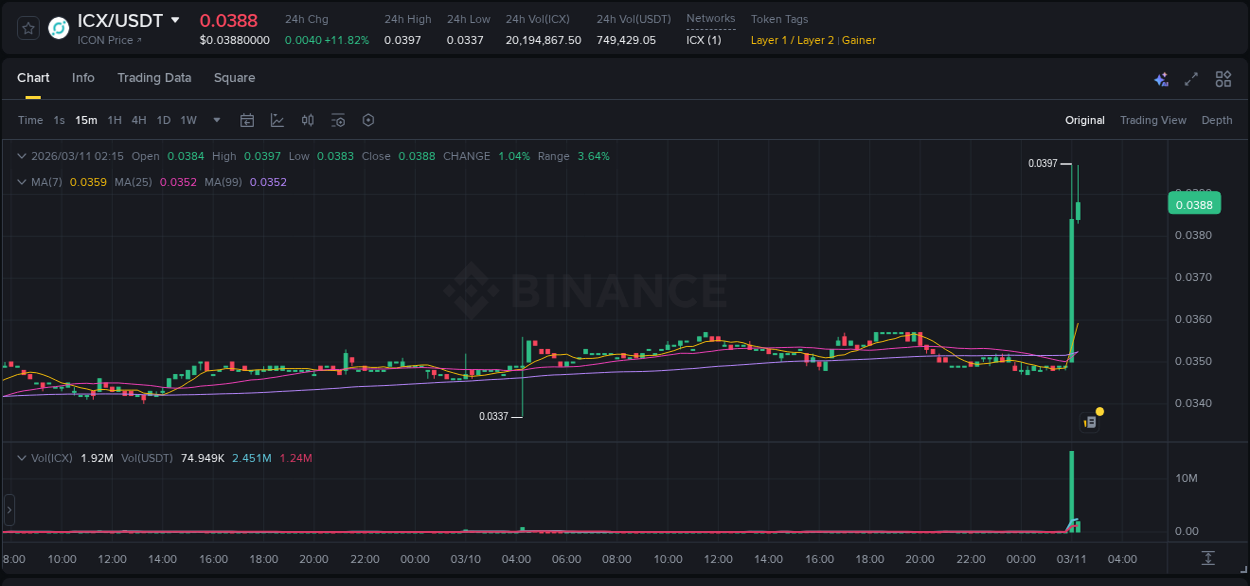Open the indicators icon beside chart style
This screenshot has width=1250, height=586.
tap(308, 120)
